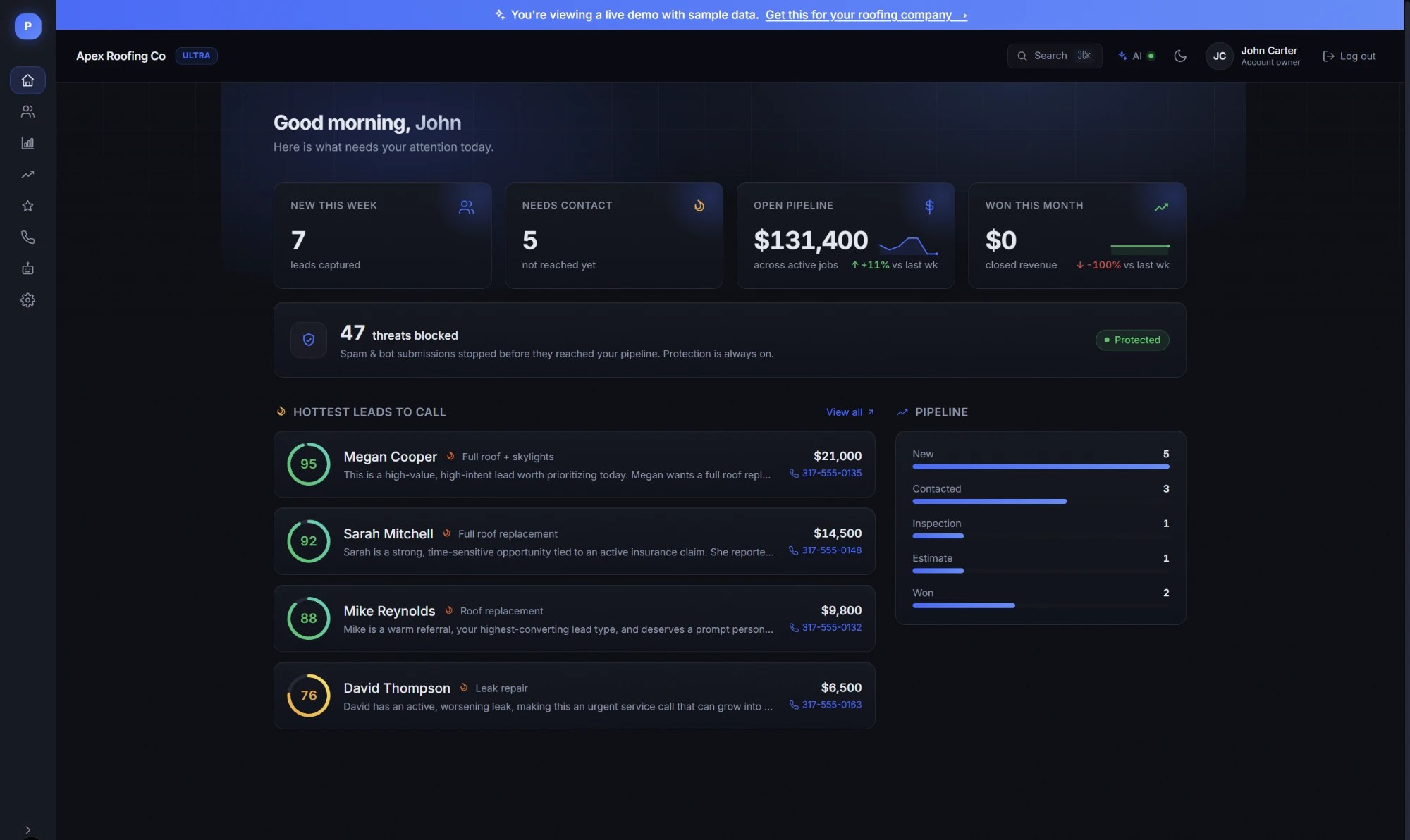This screenshot has height=840, width=1410.
Task: Click Log out
Action: point(1349,56)
